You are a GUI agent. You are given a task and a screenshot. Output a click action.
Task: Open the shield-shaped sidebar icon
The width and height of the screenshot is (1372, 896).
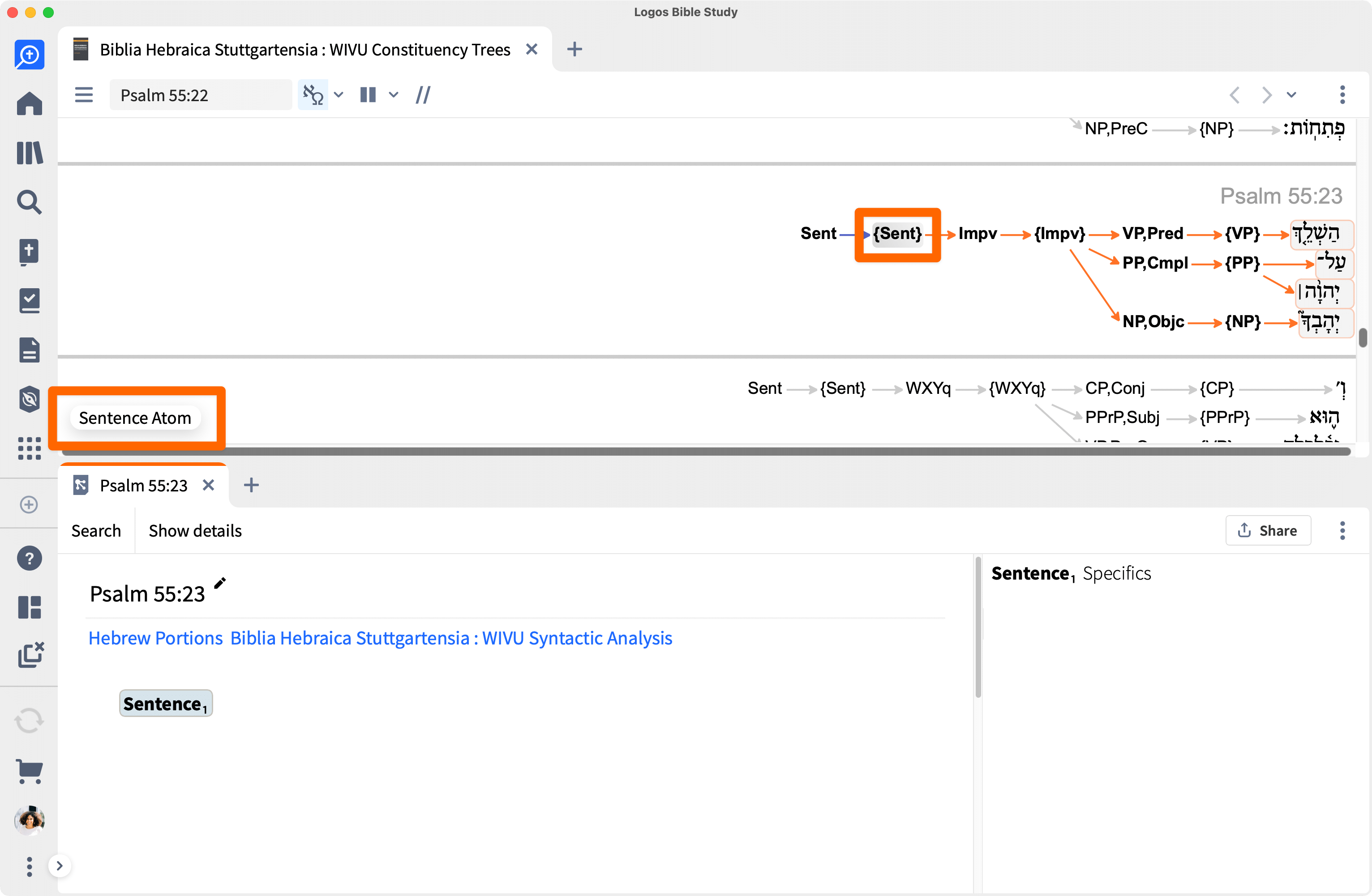30,399
